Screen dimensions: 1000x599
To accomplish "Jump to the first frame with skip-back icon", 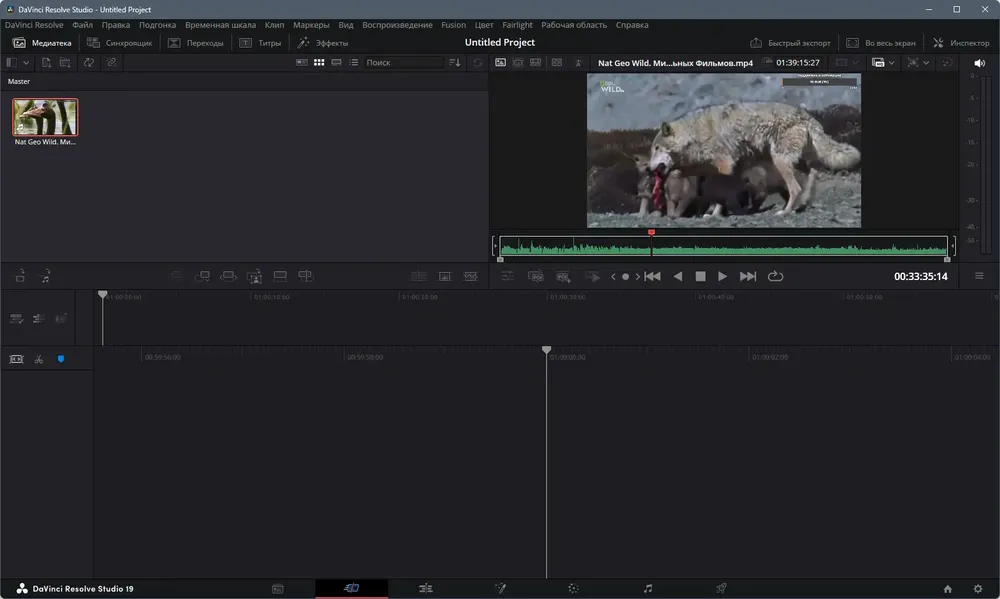I will [652, 276].
